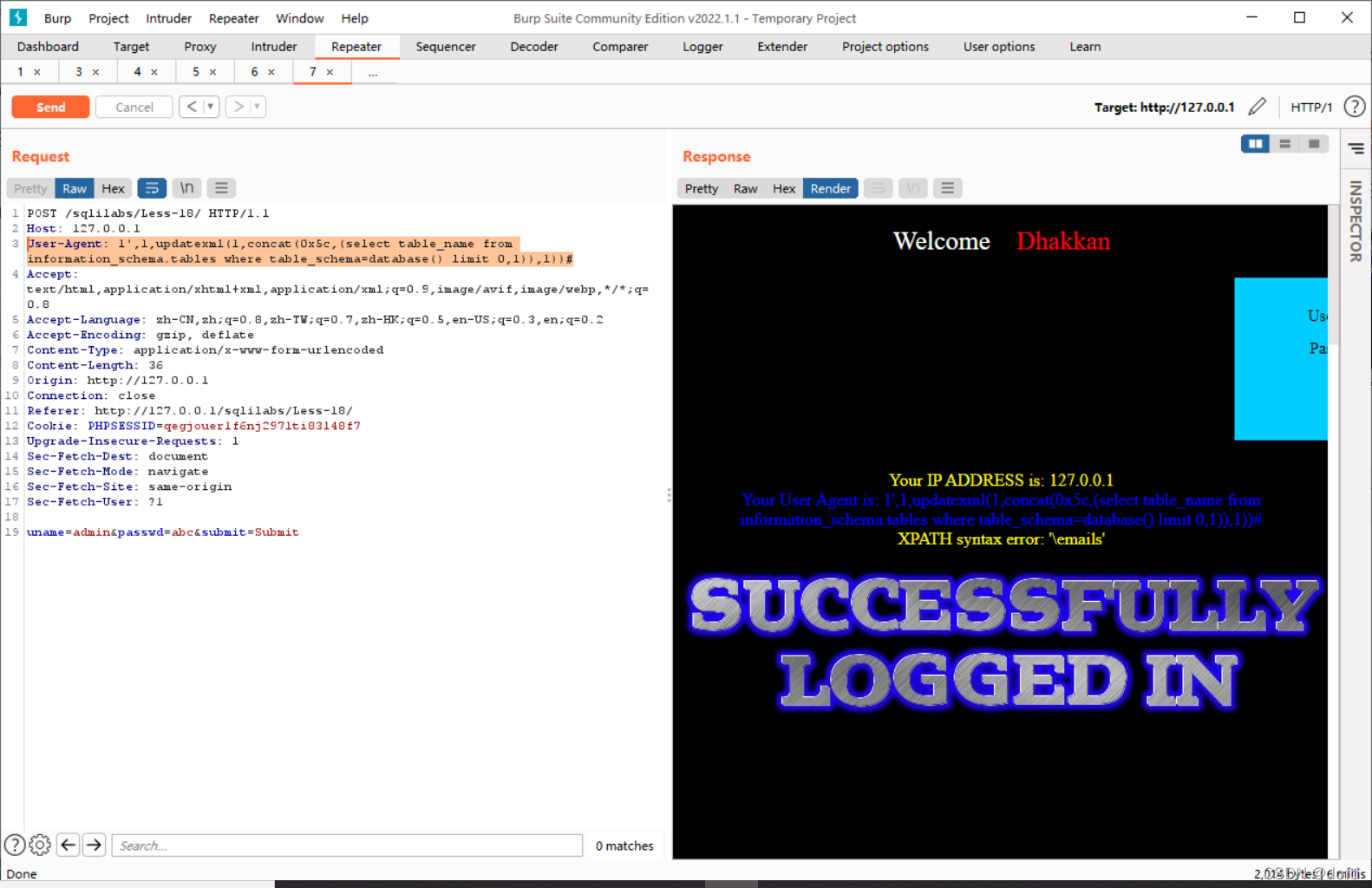Select response Raw view
Screen dimensions: 1372x888
click(x=746, y=188)
